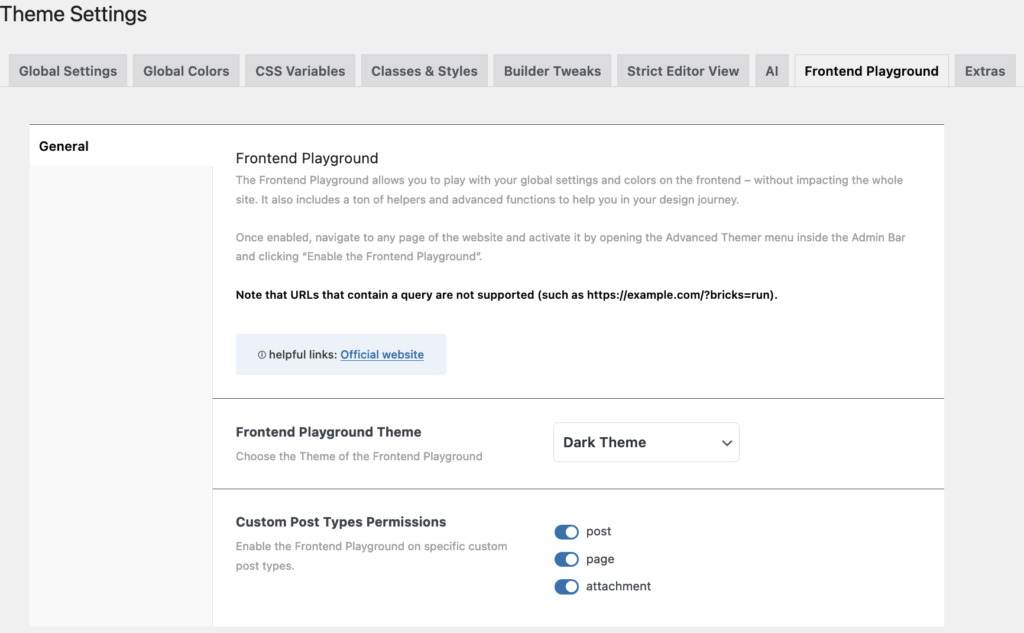This screenshot has width=1024, height=633.
Task: Open the Builder Tweaks tab
Action: click(552, 71)
